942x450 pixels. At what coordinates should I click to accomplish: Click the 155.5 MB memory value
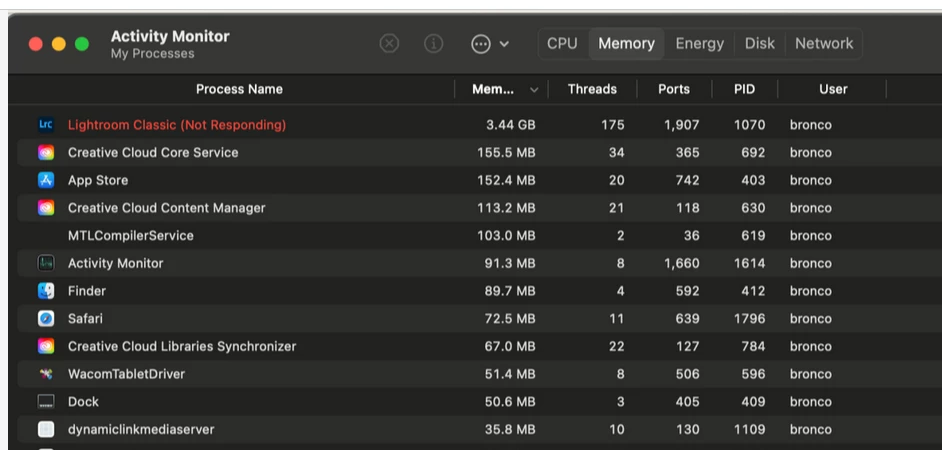point(506,153)
